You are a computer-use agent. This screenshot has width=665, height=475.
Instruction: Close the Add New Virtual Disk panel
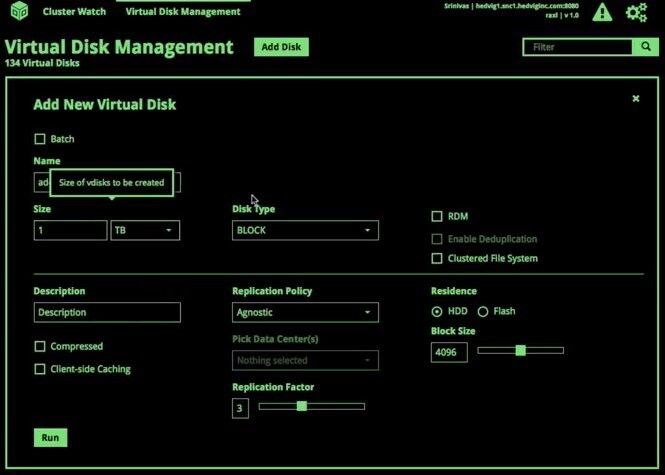[636, 98]
